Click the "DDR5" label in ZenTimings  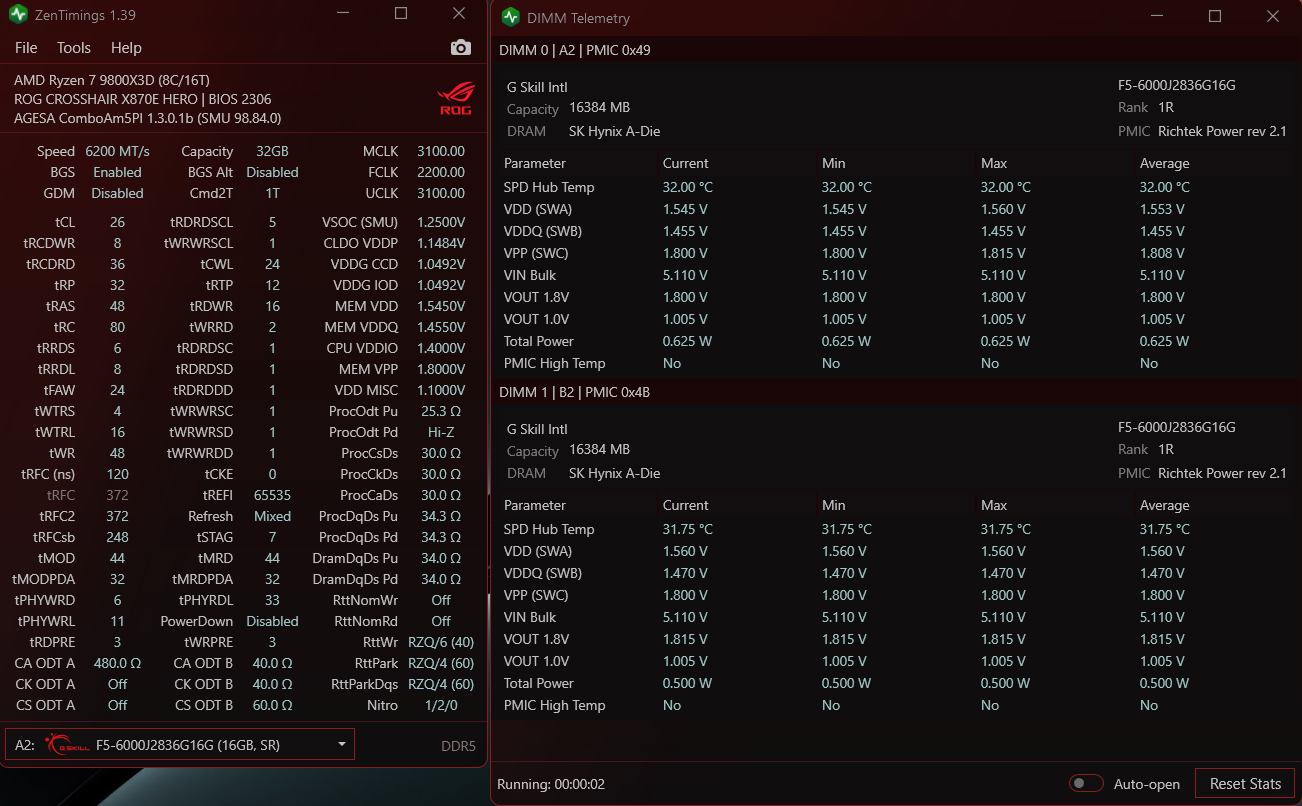(458, 746)
